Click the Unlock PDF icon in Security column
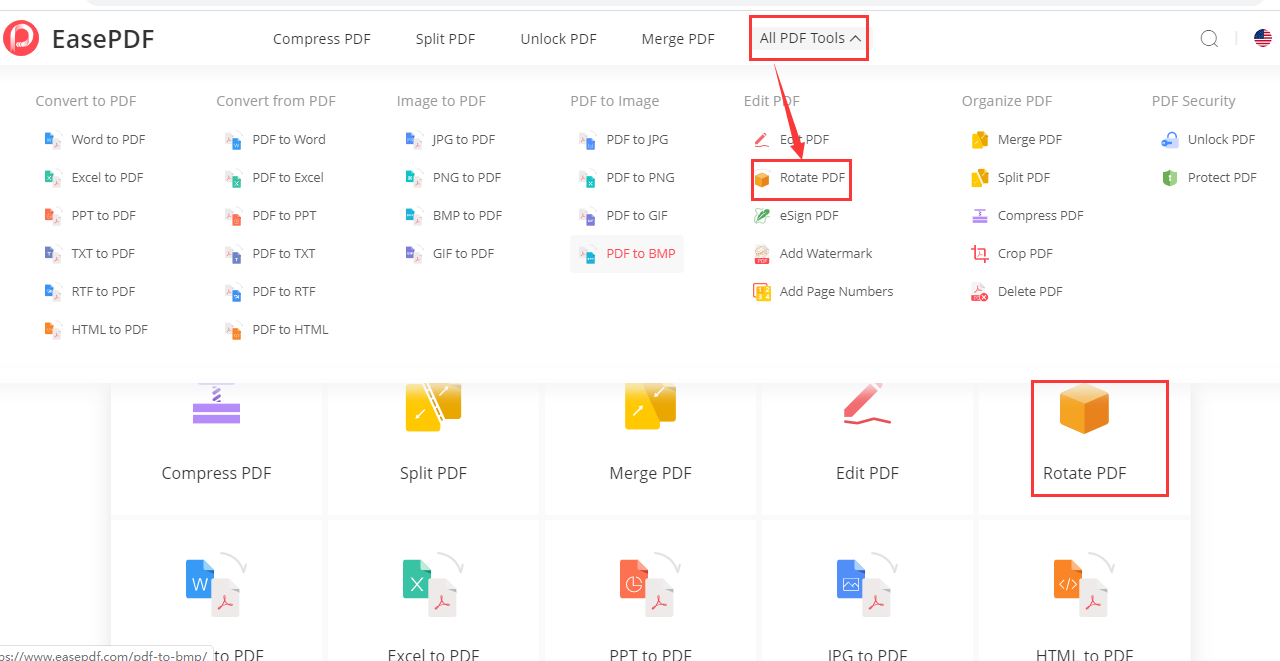This screenshot has height=661, width=1280. click(x=1170, y=140)
